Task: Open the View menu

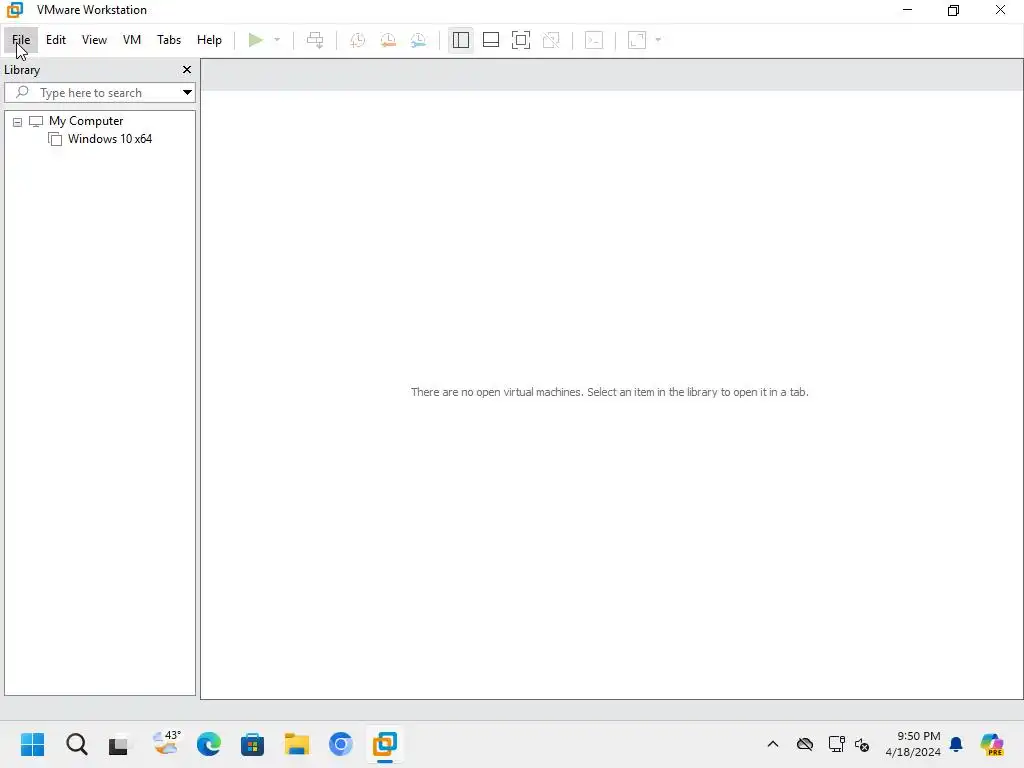Action: 94,40
